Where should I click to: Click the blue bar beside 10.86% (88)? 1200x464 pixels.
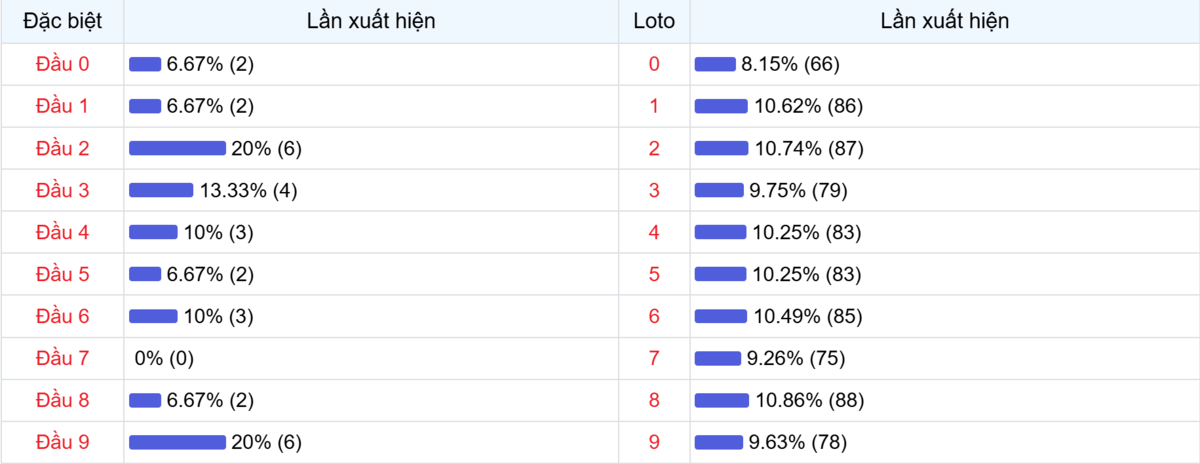click(721, 400)
